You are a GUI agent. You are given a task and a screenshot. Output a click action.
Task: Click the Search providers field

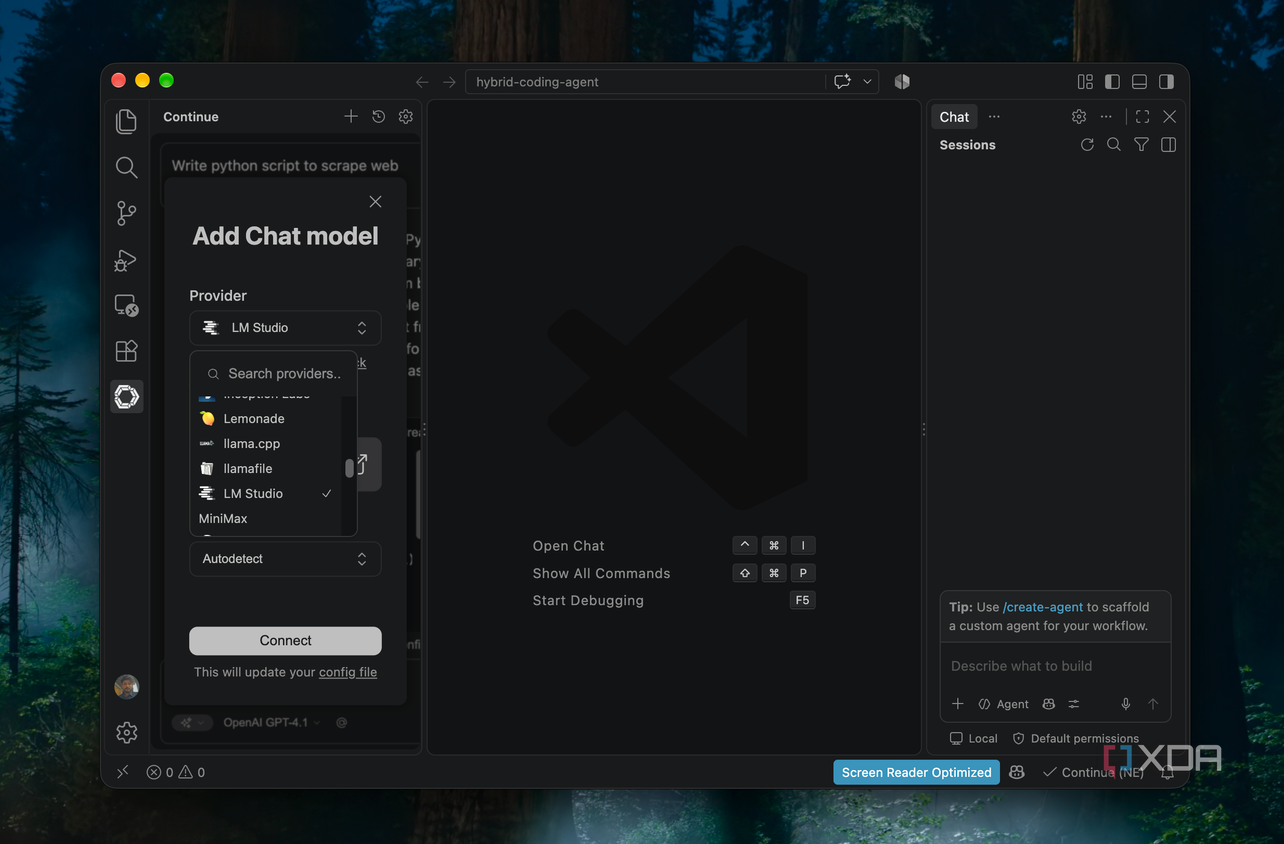coord(274,373)
